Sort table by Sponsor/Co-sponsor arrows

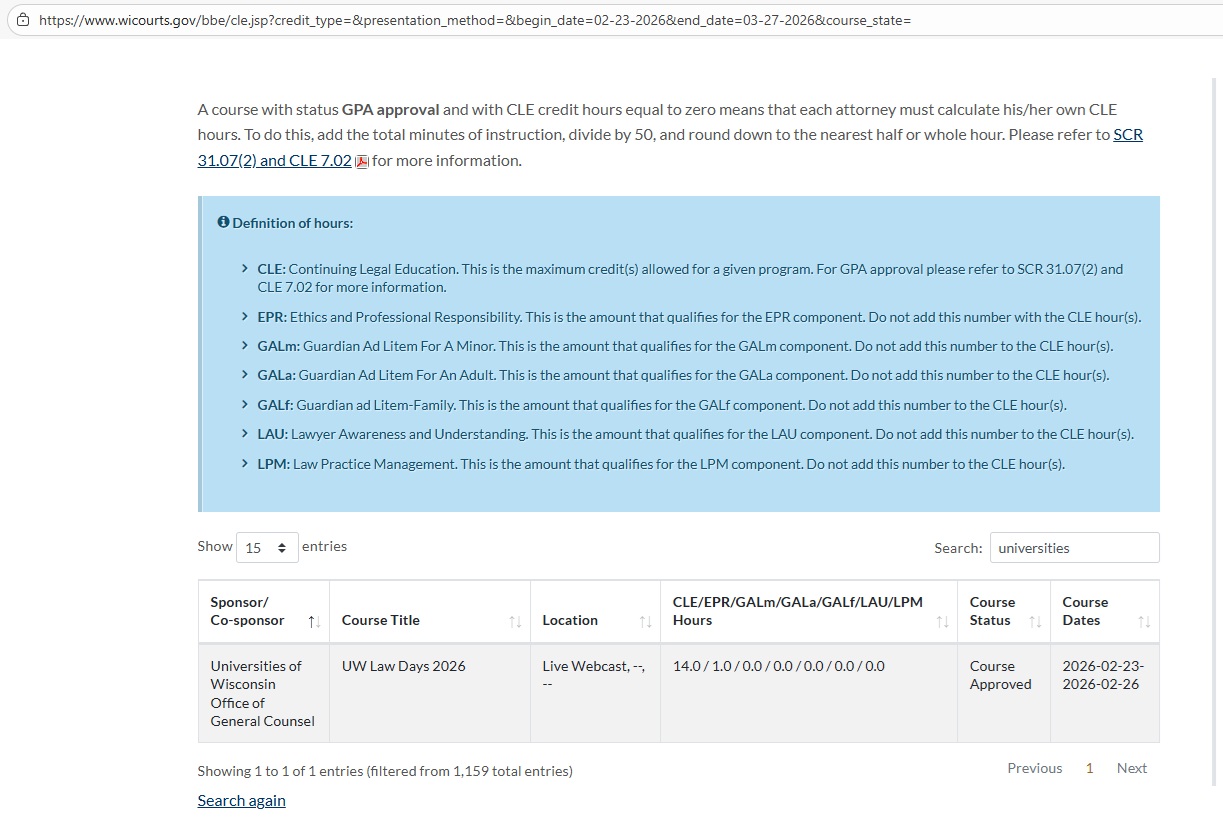(x=314, y=622)
